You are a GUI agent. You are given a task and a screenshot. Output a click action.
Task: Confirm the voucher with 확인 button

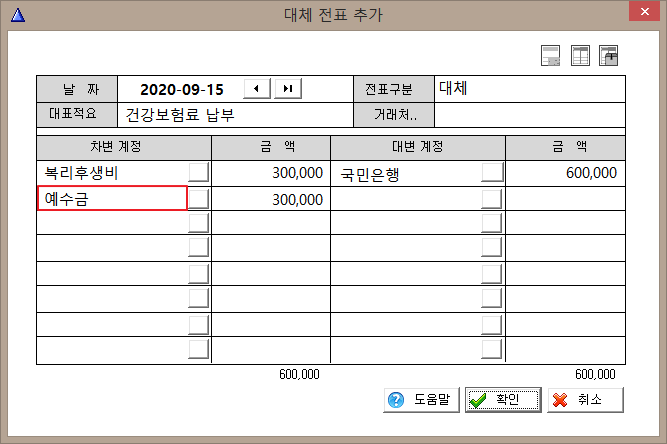coord(503,400)
